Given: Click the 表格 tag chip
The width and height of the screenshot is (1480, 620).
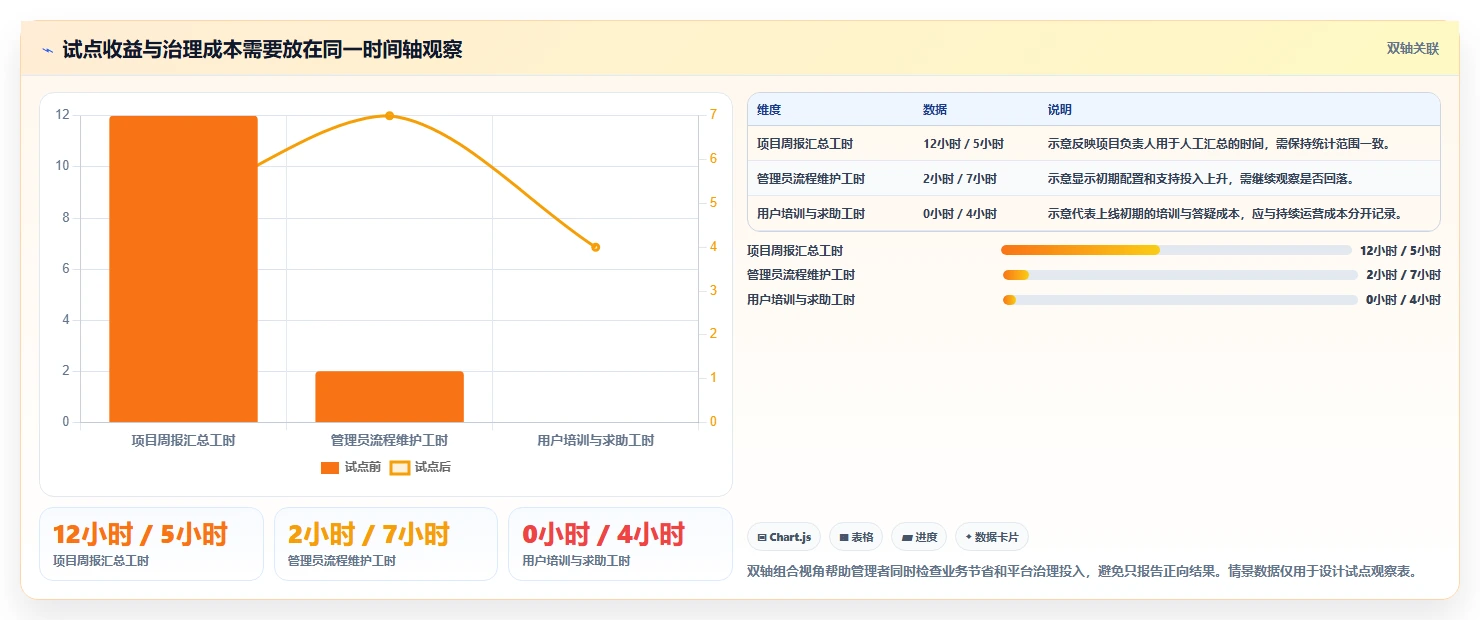Looking at the screenshot, I should (856, 537).
